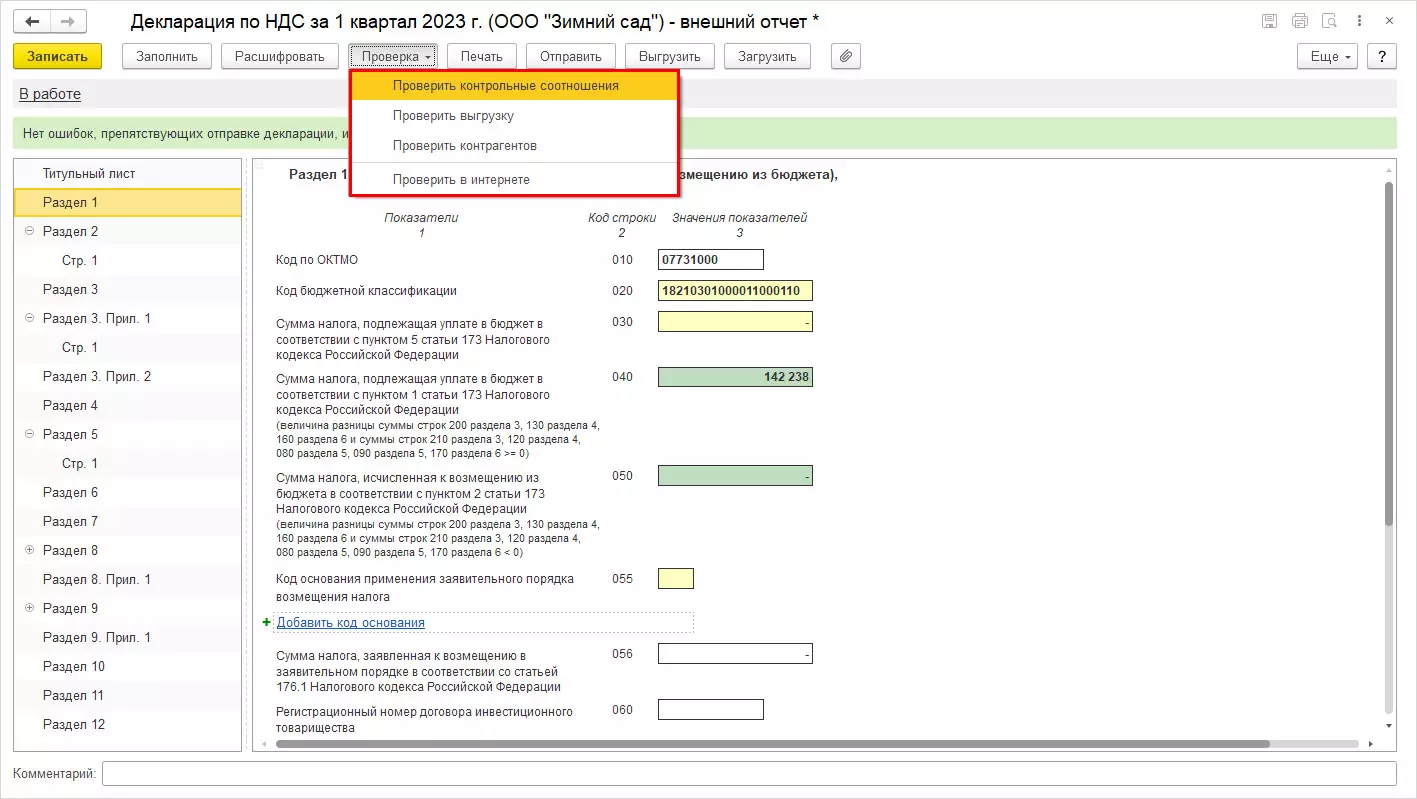This screenshot has height=799, width=1417.
Task: Select Раздел 9 in the section tree
Action: pos(128,609)
